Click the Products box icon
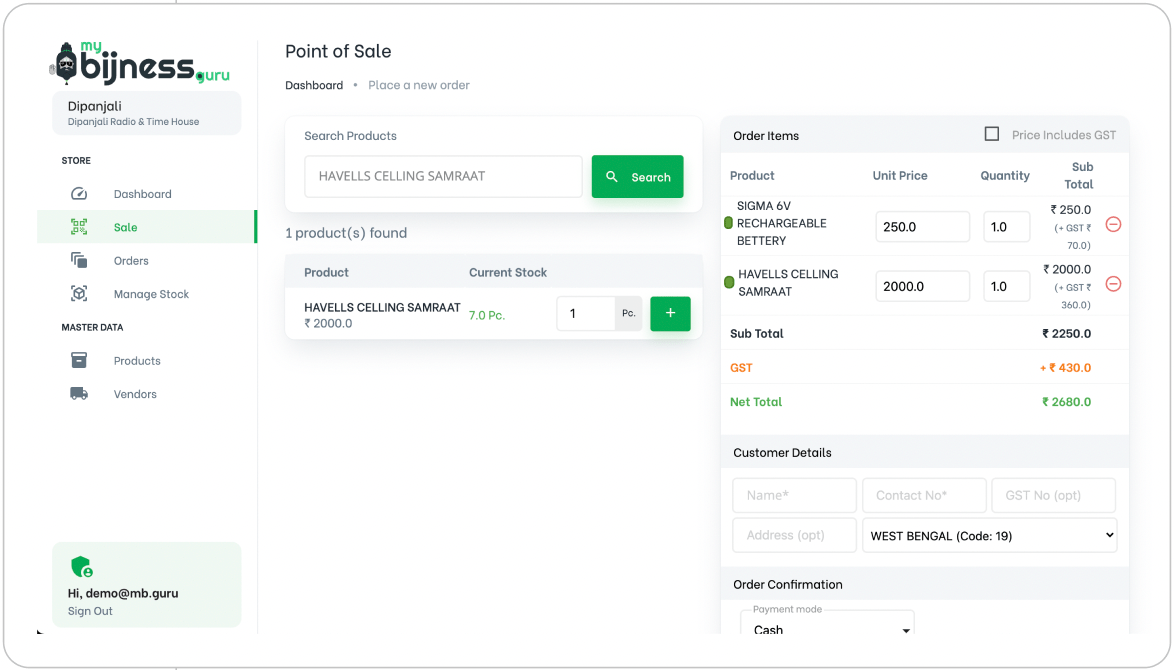Screen dimensions: 1174x670 click(79, 361)
